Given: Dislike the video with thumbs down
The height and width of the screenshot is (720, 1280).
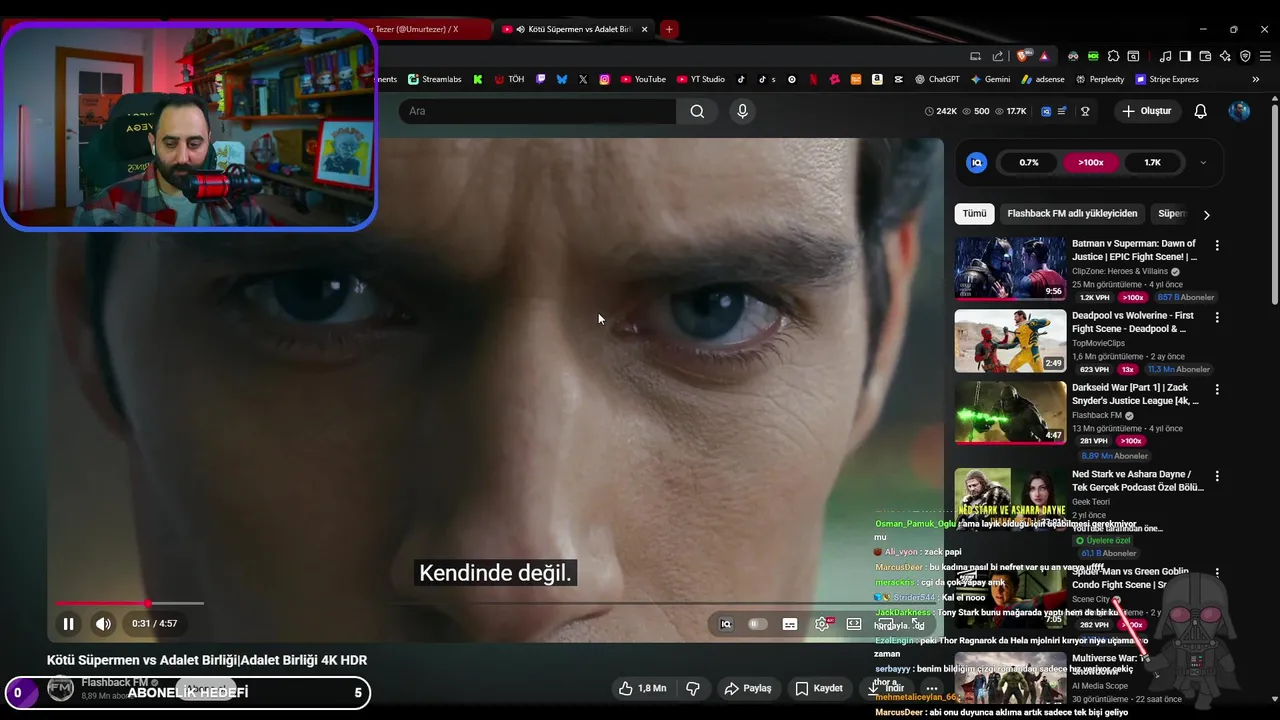Looking at the screenshot, I should coord(692,688).
